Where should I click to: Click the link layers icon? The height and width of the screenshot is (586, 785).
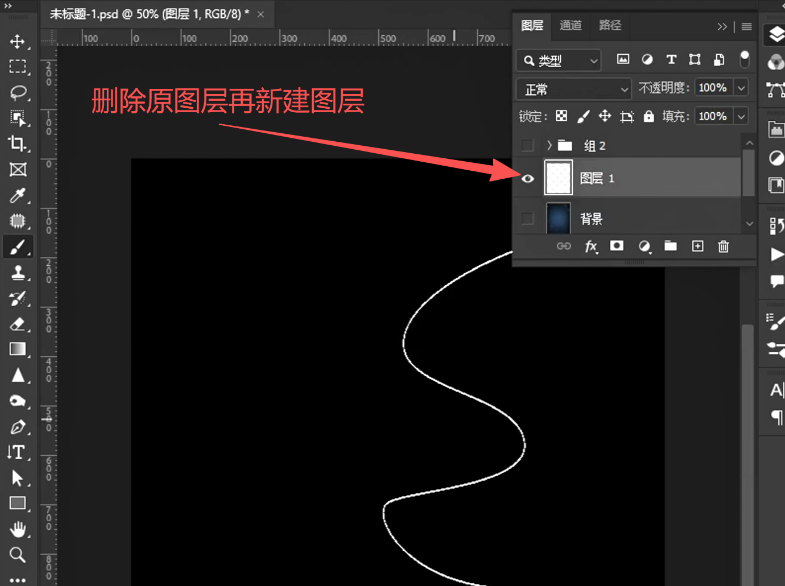(x=564, y=246)
